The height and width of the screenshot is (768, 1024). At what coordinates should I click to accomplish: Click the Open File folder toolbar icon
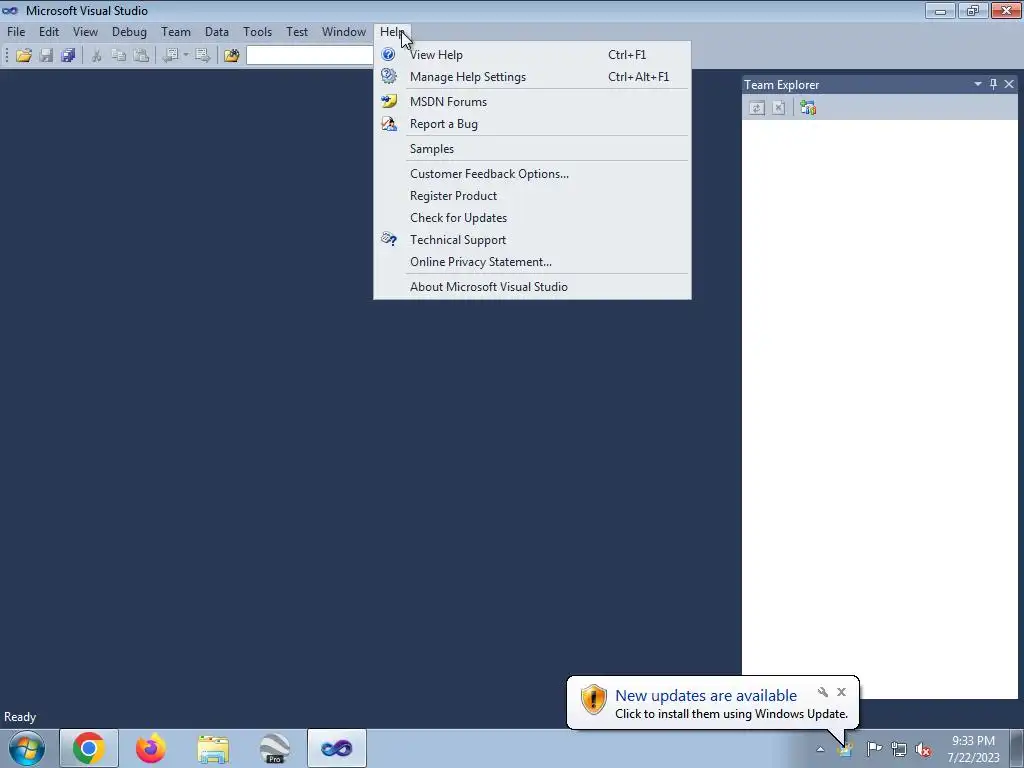(24, 56)
